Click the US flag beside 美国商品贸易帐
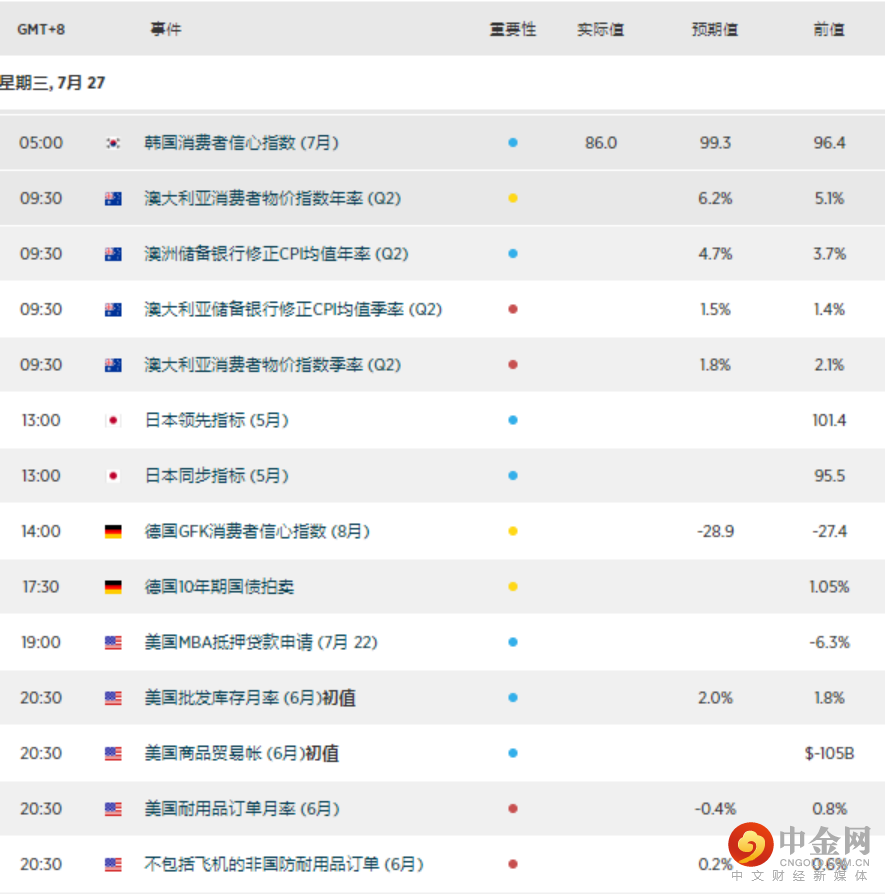 pos(113,753)
